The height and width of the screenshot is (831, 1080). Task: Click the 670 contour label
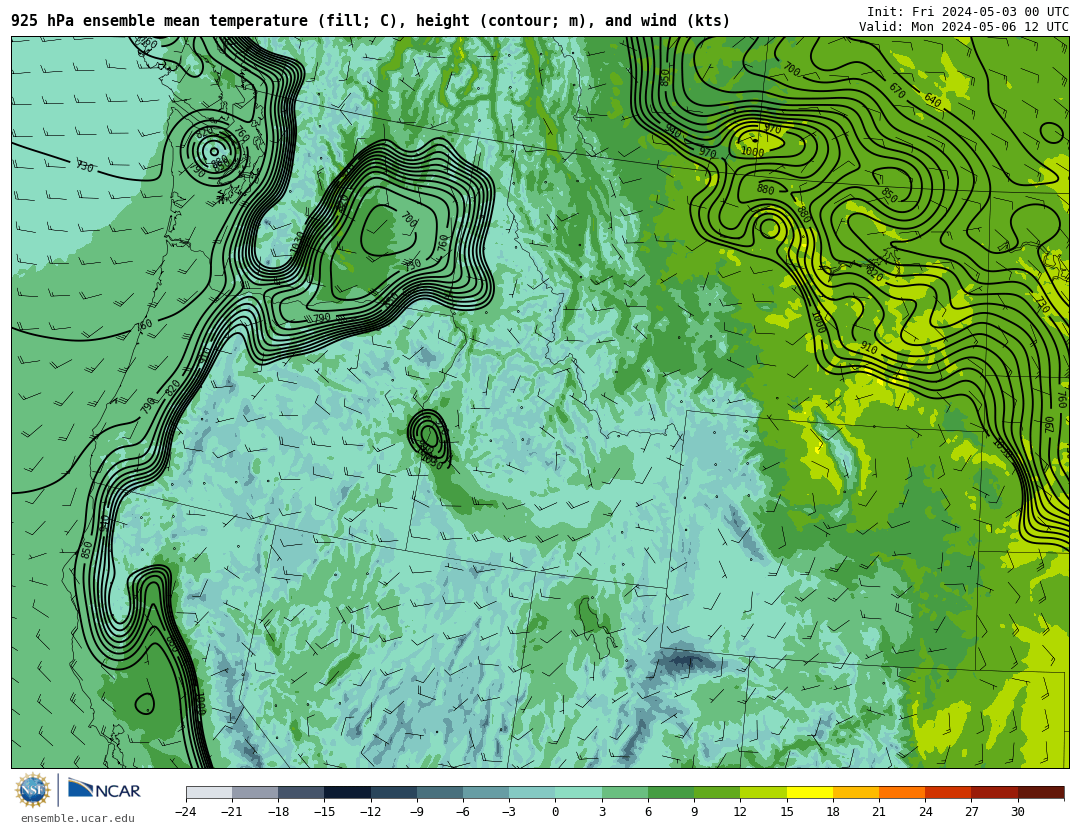tap(897, 90)
